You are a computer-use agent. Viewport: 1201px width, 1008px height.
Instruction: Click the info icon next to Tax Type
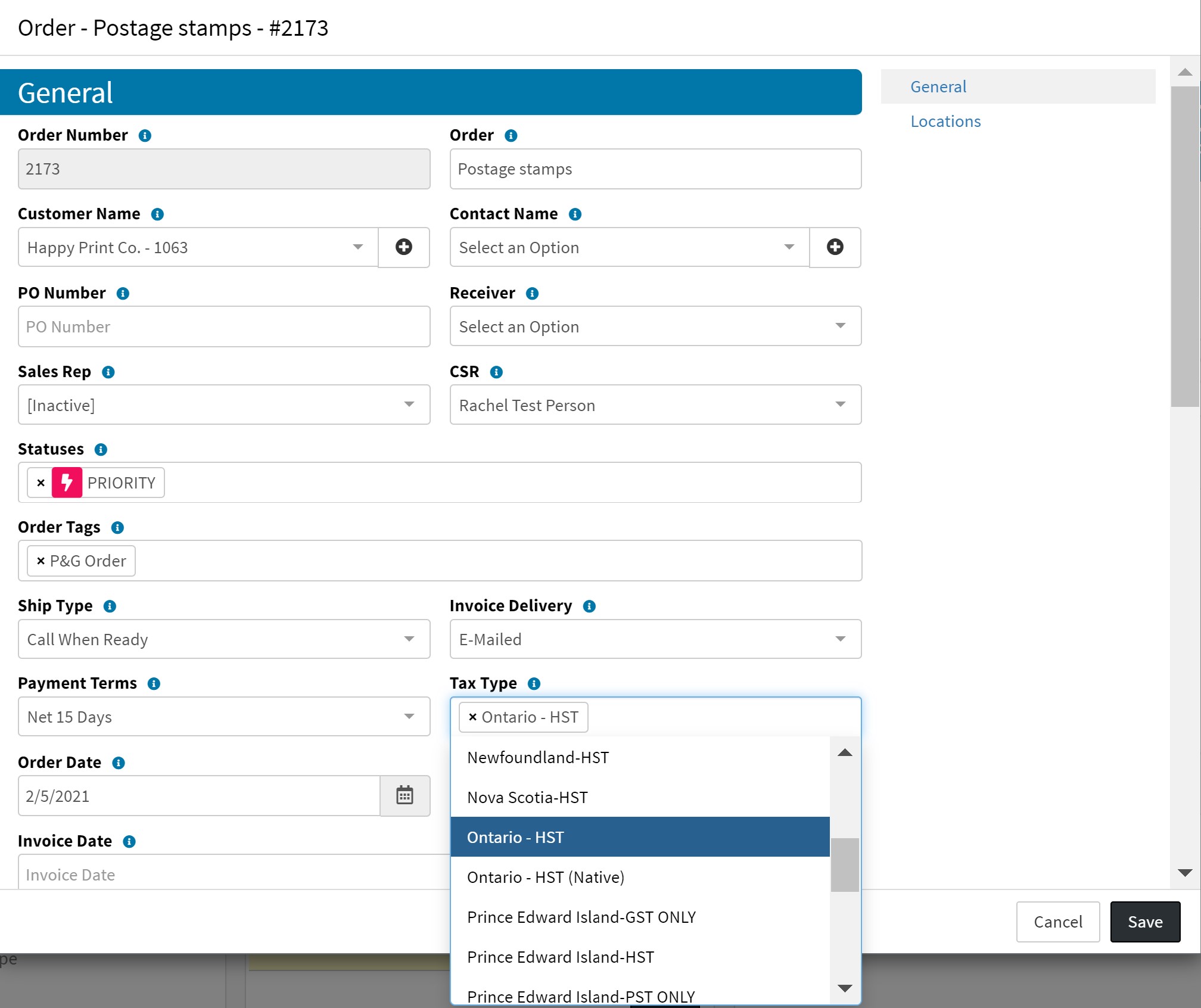pyautogui.click(x=534, y=684)
